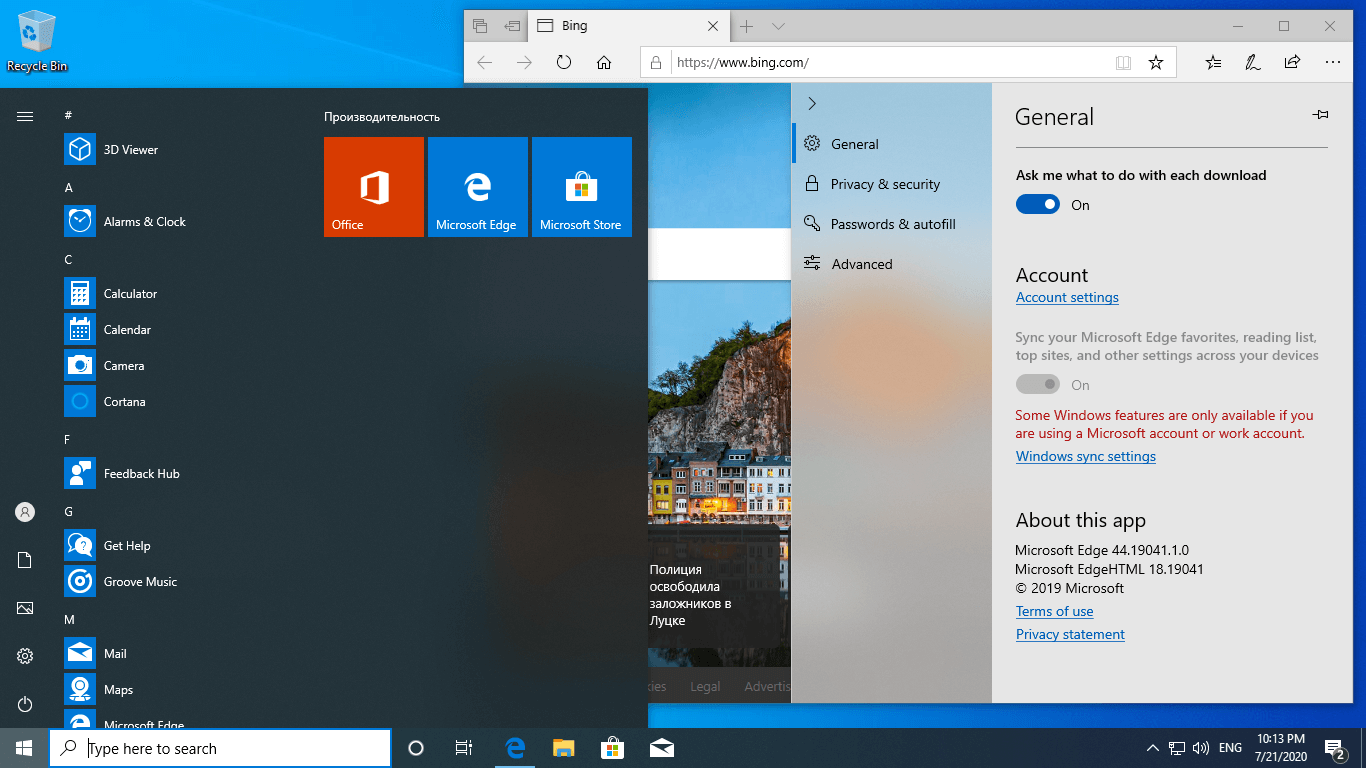Open Documents from Start sidebar

(x=25, y=560)
